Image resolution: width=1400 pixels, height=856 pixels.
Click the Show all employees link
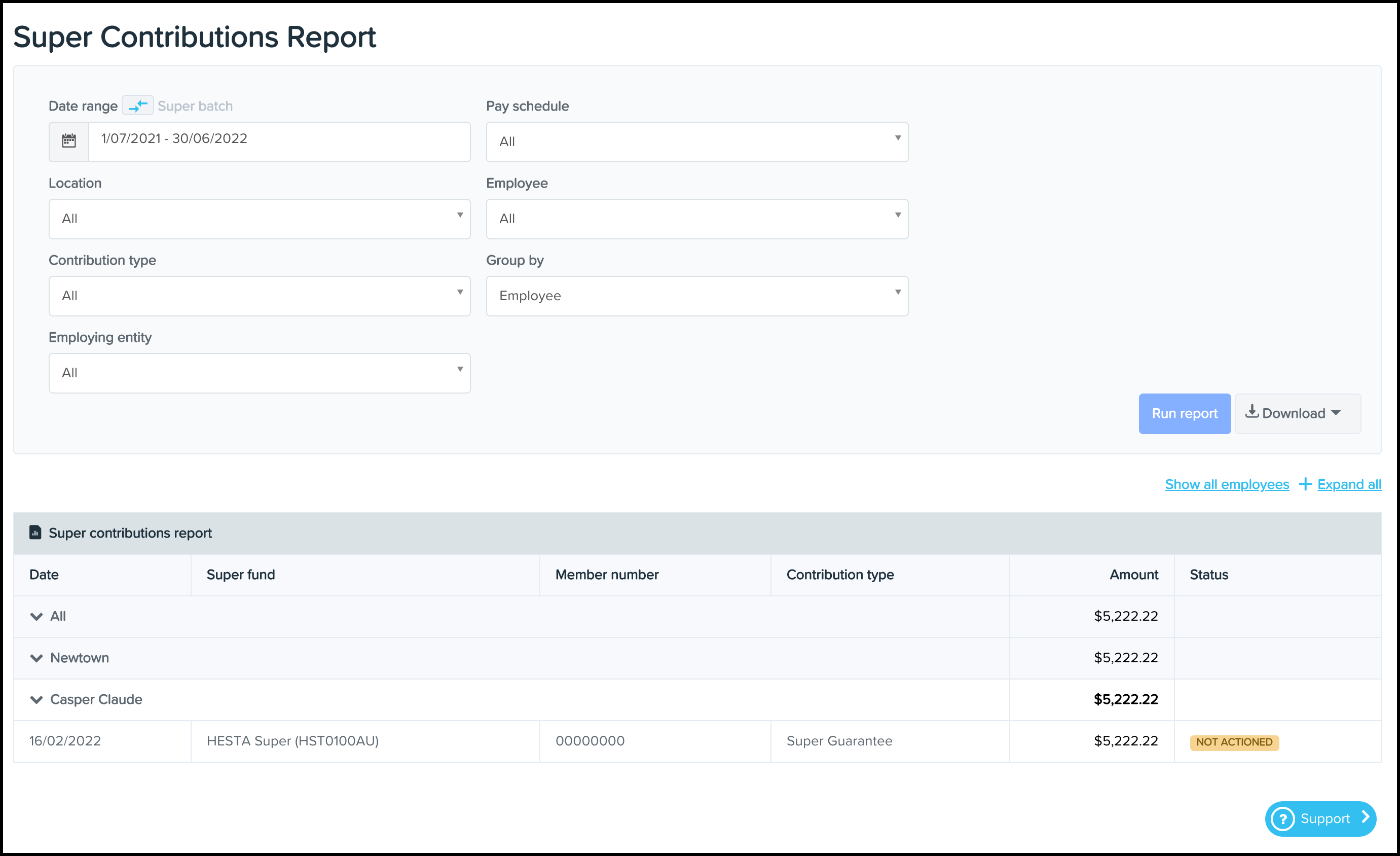(x=1227, y=484)
